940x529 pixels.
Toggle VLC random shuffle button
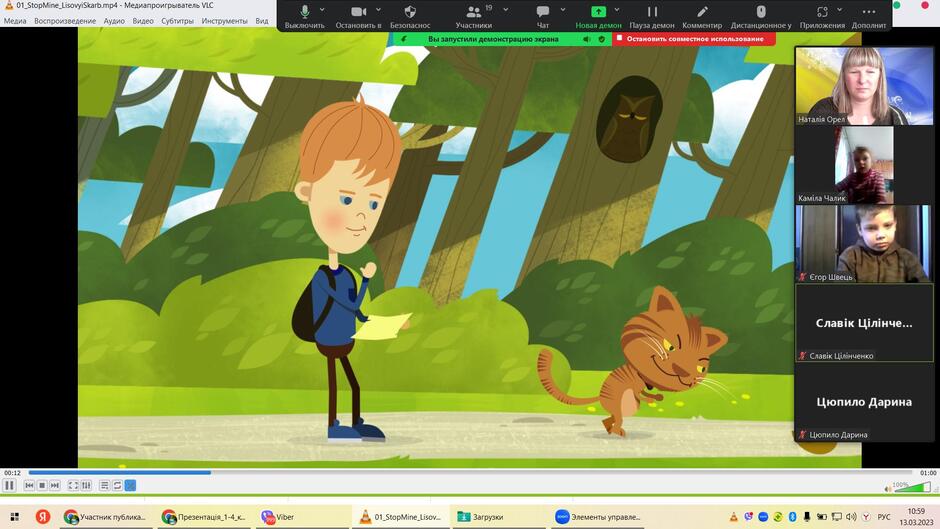130,485
